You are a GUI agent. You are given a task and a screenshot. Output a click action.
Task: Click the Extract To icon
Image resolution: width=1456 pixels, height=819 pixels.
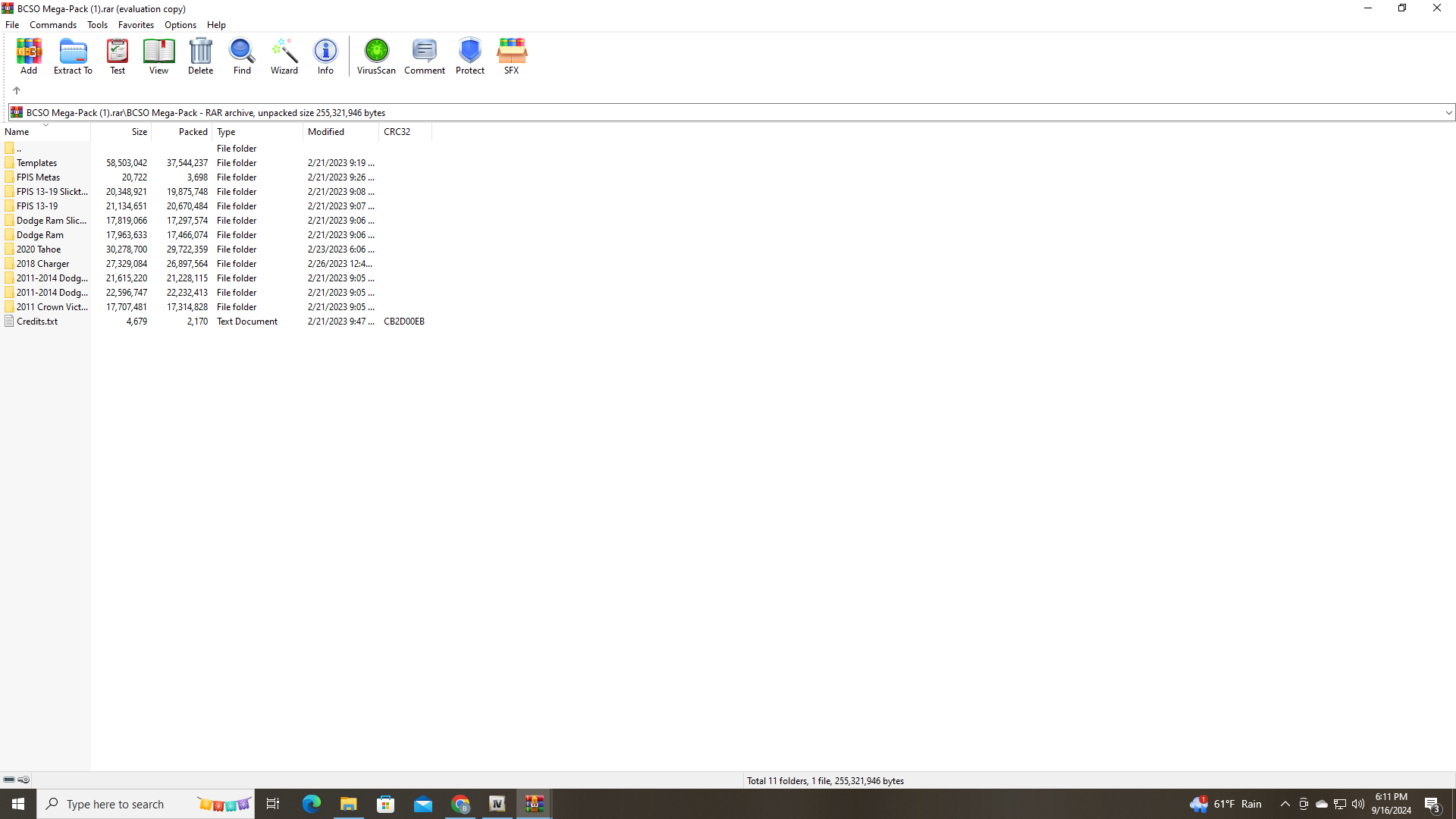click(x=73, y=56)
